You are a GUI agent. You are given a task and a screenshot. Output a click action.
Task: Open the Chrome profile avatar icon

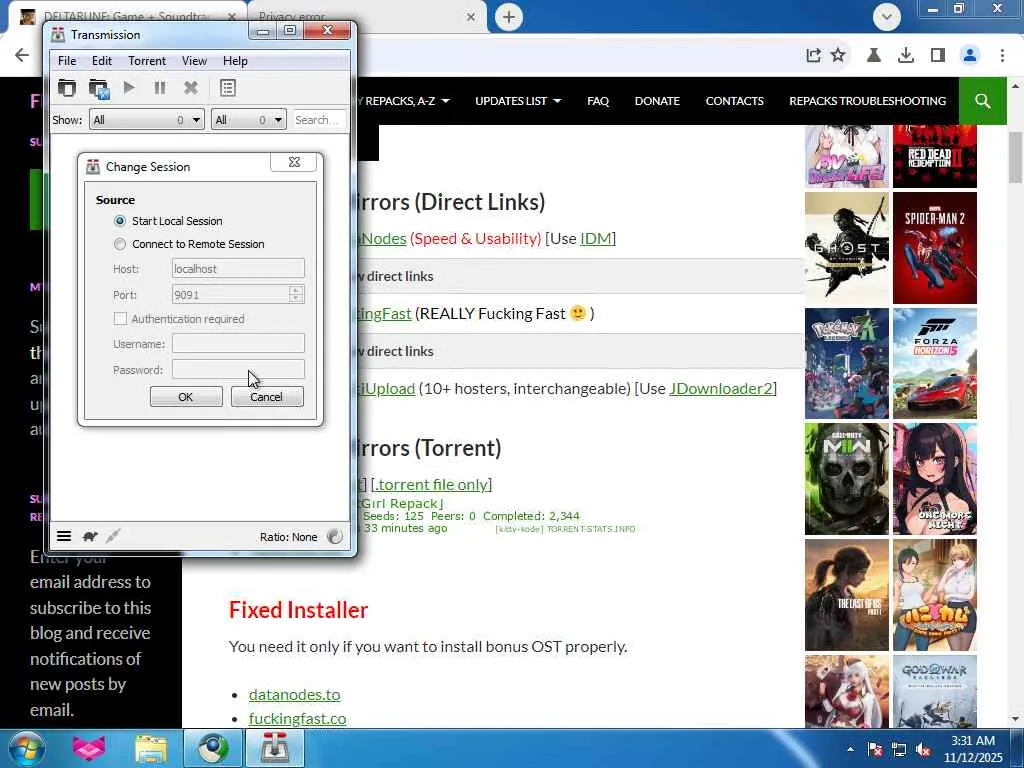point(970,56)
